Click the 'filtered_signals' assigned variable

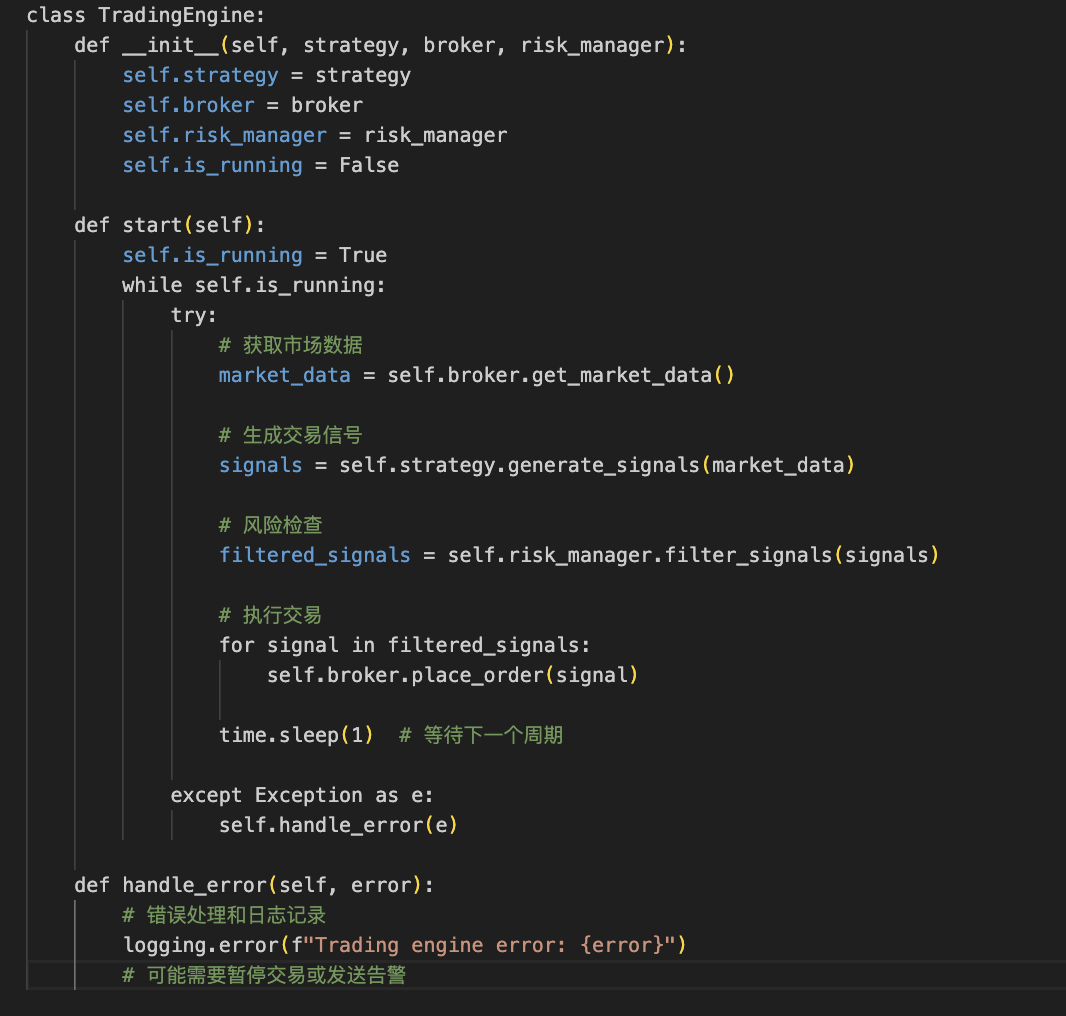pos(315,555)
